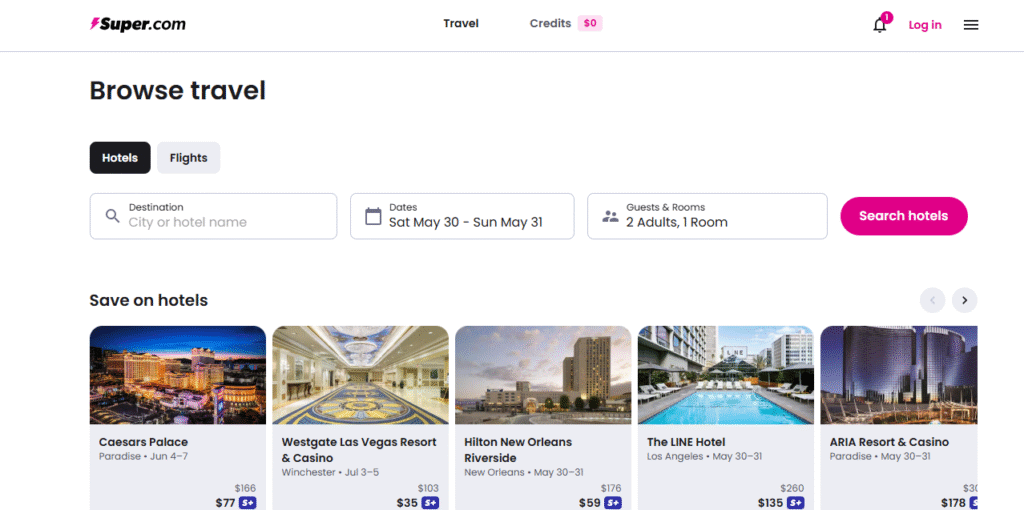Click S+ badge on Hilton New Orleans
Image resolution: width=1024 pixels, height=510 pixels.
click(613, 503)
